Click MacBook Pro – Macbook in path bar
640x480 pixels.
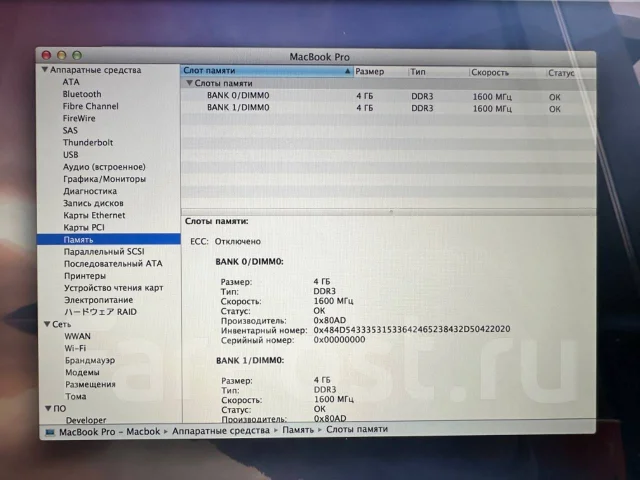(x=109, y=432)
